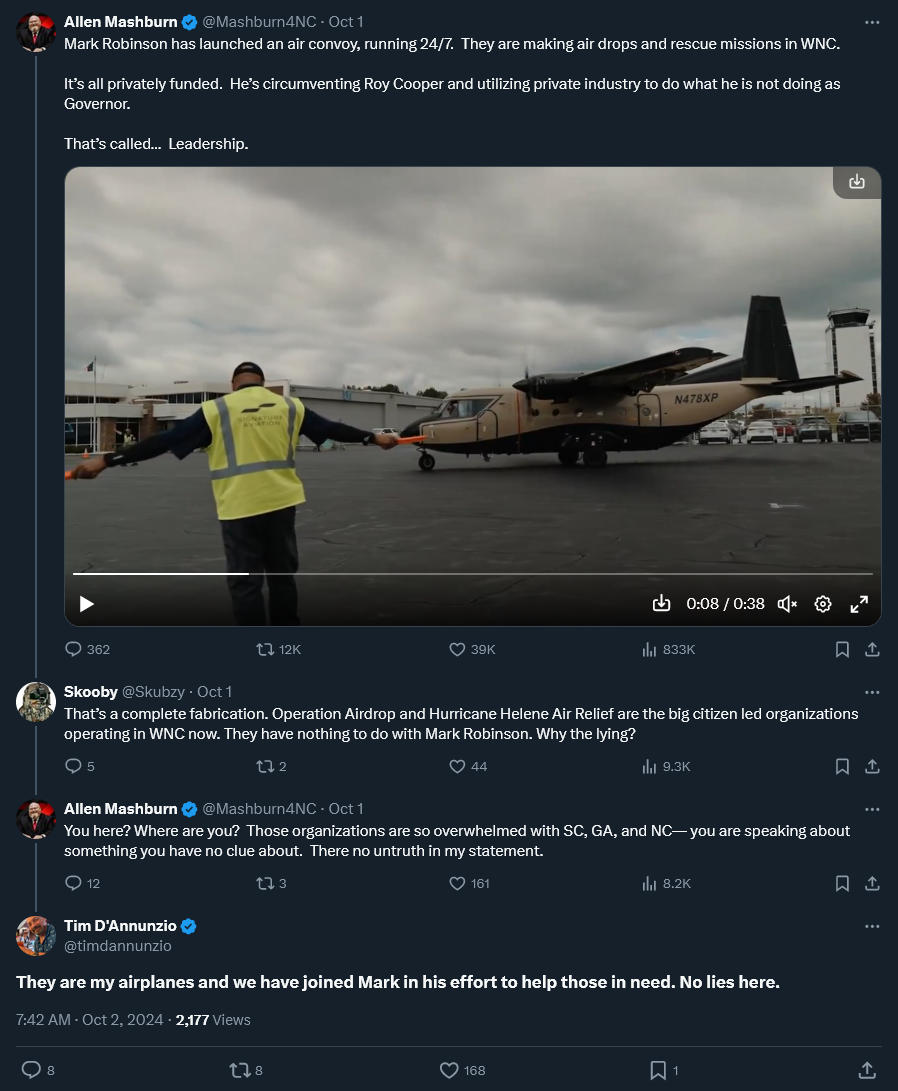Open more options on first Allen Mashburn post
This screenshot has height=1091, width=898.
pyautogui.click(x=872, y=22)
